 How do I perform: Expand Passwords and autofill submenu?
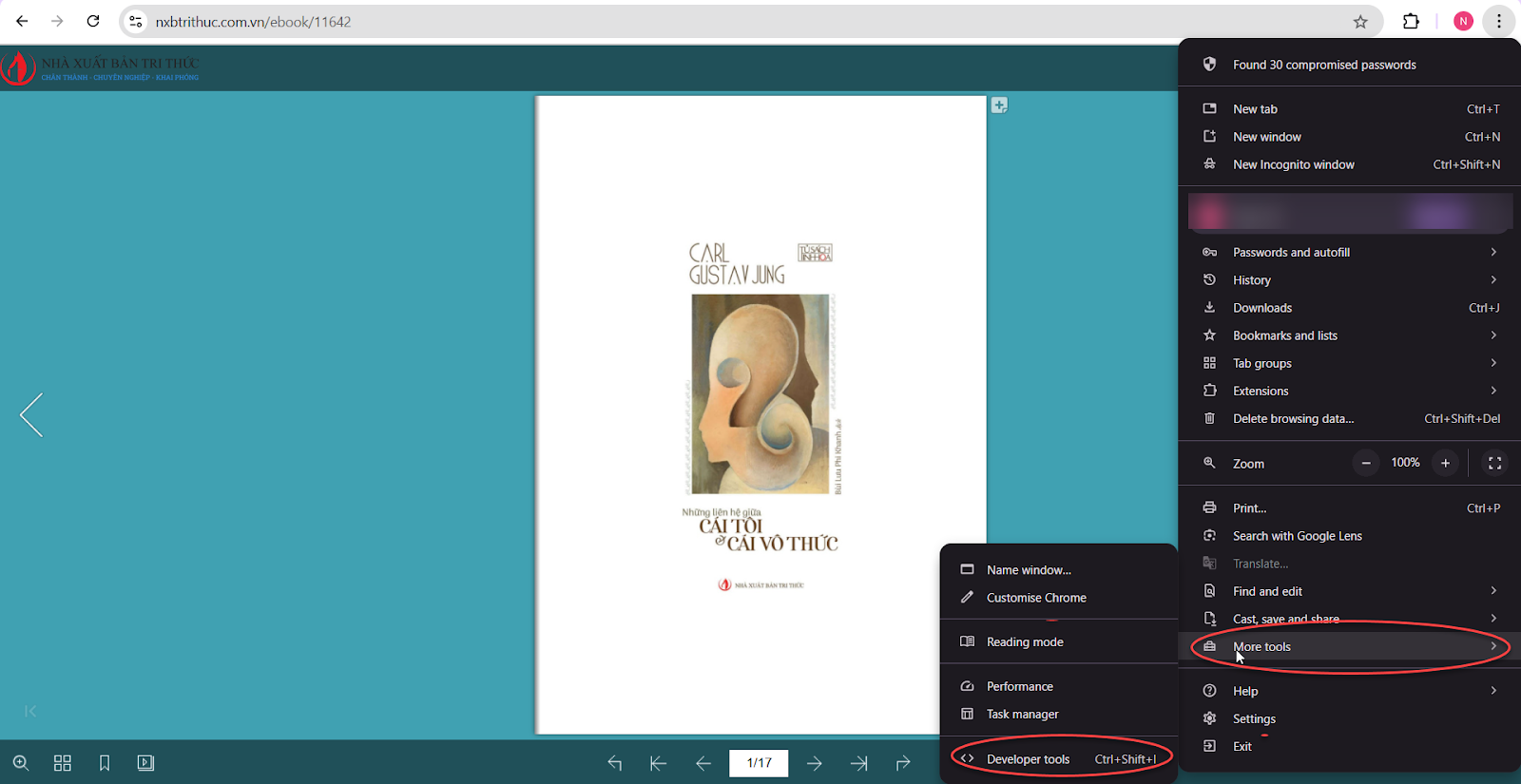[1349, 252]
